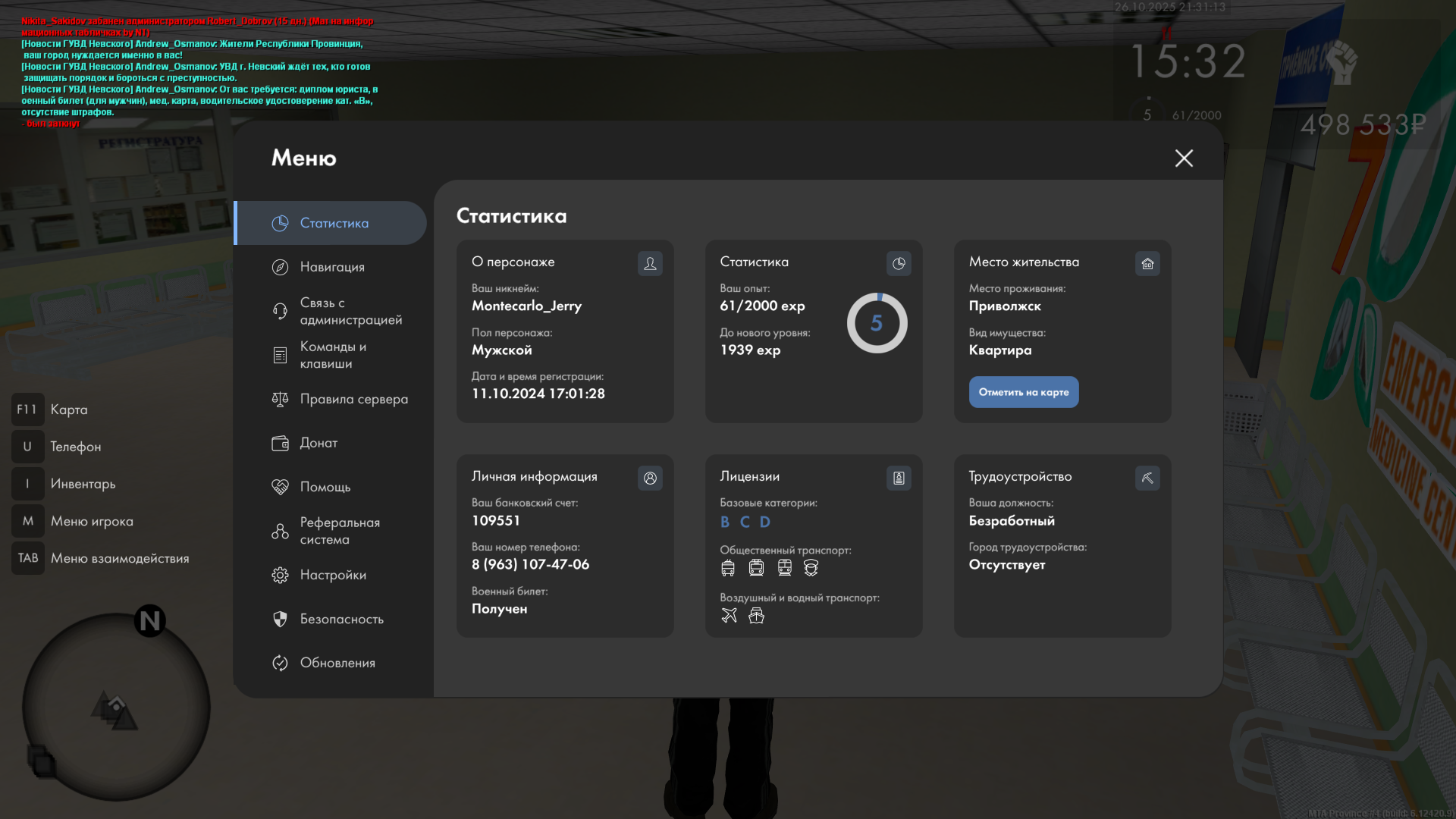The width and height of the screenshot is (1456, 819).
Task: Click the license badge icon in Лицензии card
Action: click(899, 478)
